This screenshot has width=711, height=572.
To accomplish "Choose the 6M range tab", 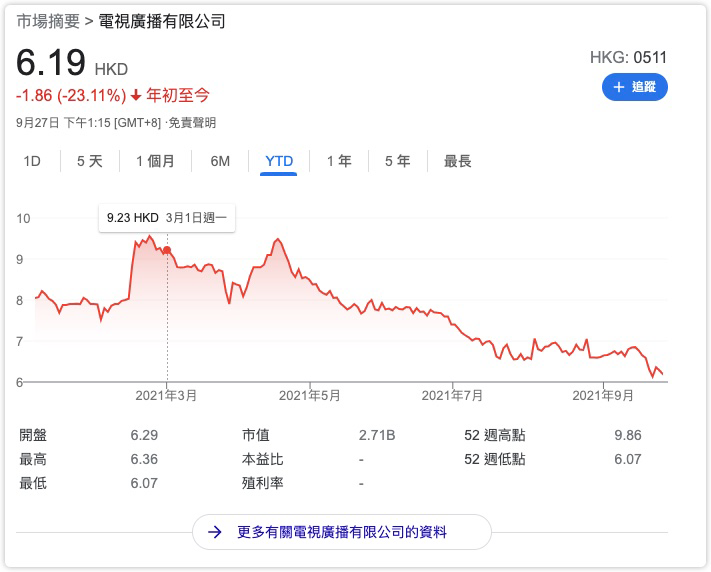I will tap(220, 161).
